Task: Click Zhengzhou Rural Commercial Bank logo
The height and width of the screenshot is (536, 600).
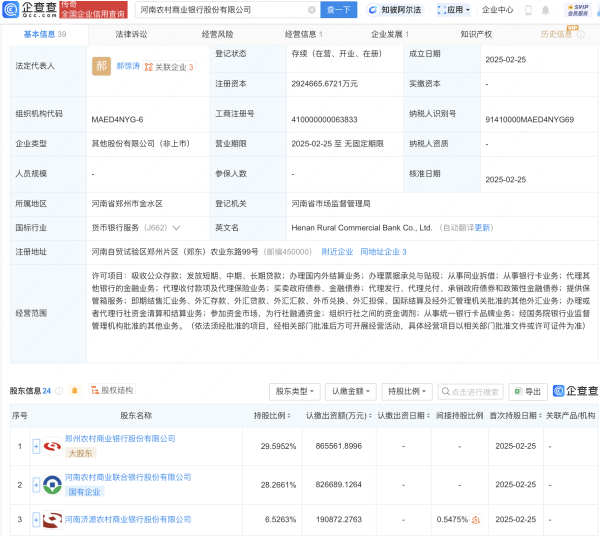Action: coord(52,446)
